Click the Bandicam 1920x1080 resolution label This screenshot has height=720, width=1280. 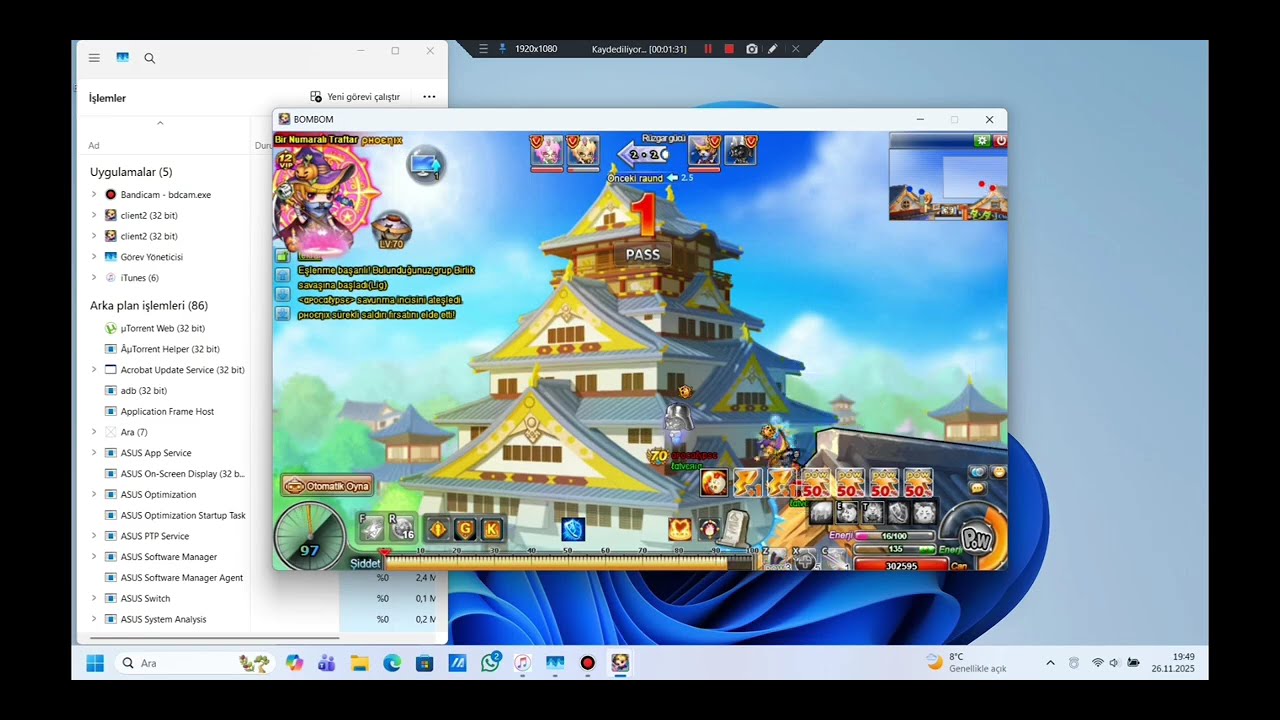[x=536, y=49]
